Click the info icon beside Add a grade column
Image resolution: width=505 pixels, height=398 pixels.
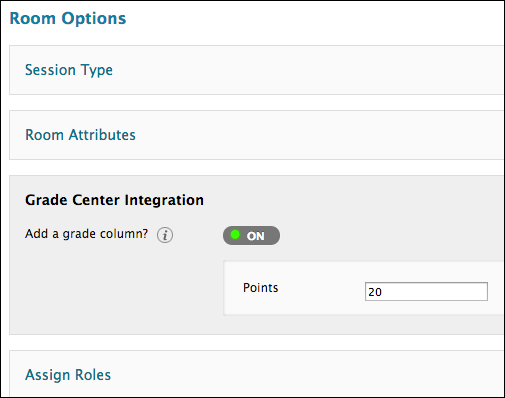click(x=165, y=235)
